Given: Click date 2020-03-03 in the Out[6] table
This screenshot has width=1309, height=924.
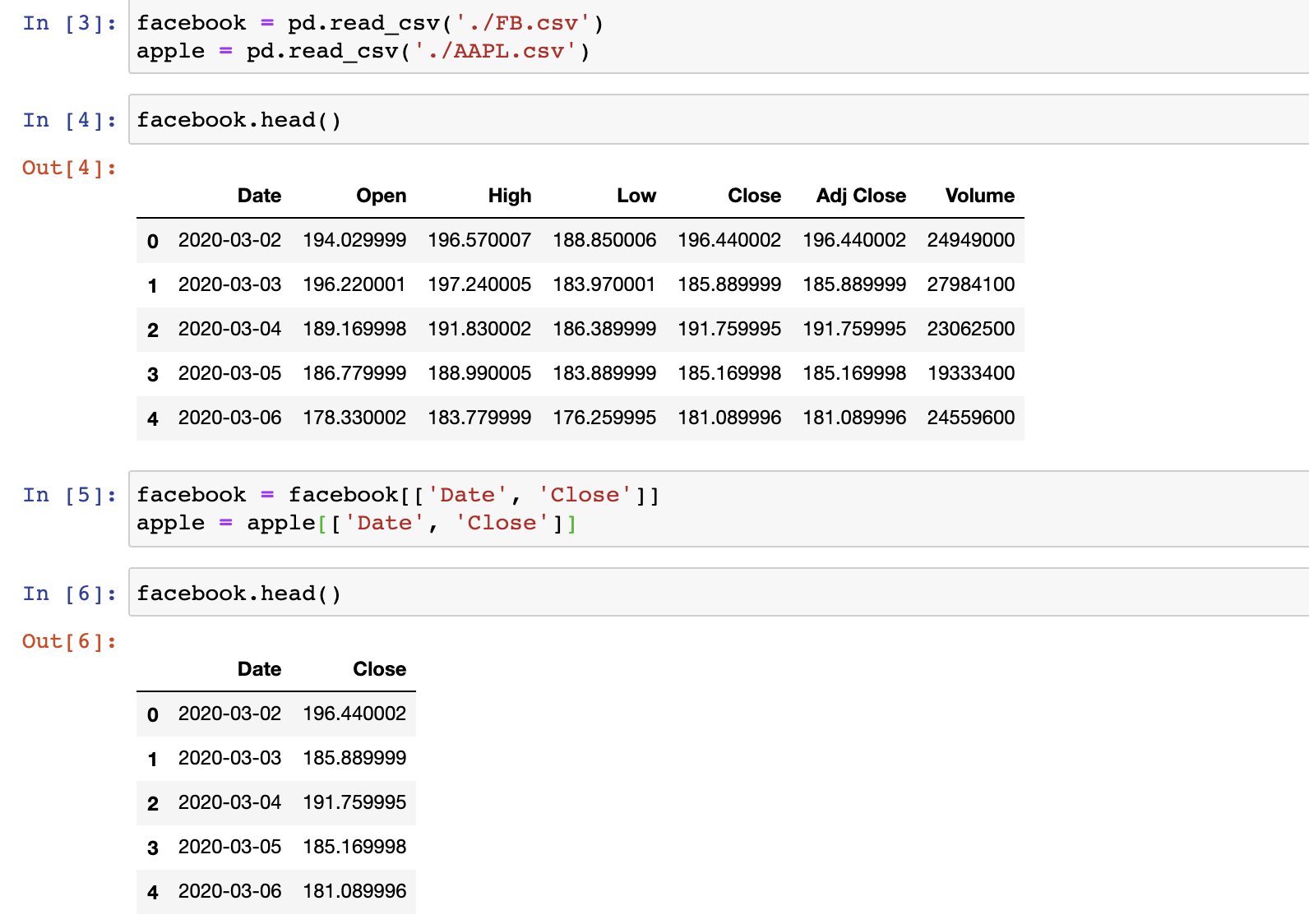Looking at the screenshot, I should coord(229,758).
